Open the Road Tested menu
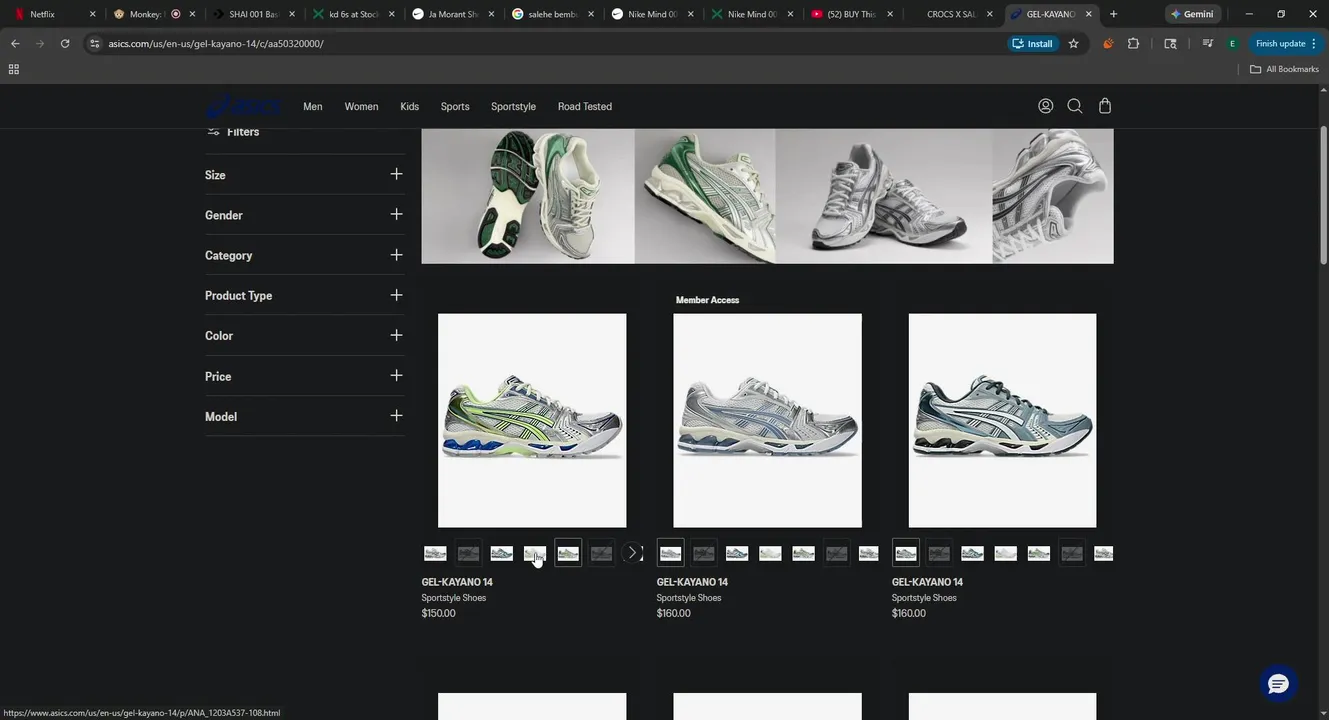 coord(585,106)
